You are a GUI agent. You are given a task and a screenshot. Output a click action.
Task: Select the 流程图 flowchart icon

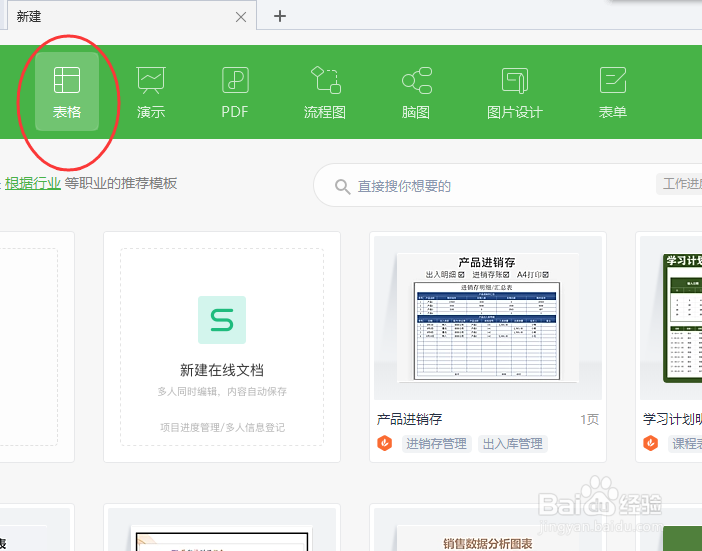325,92
